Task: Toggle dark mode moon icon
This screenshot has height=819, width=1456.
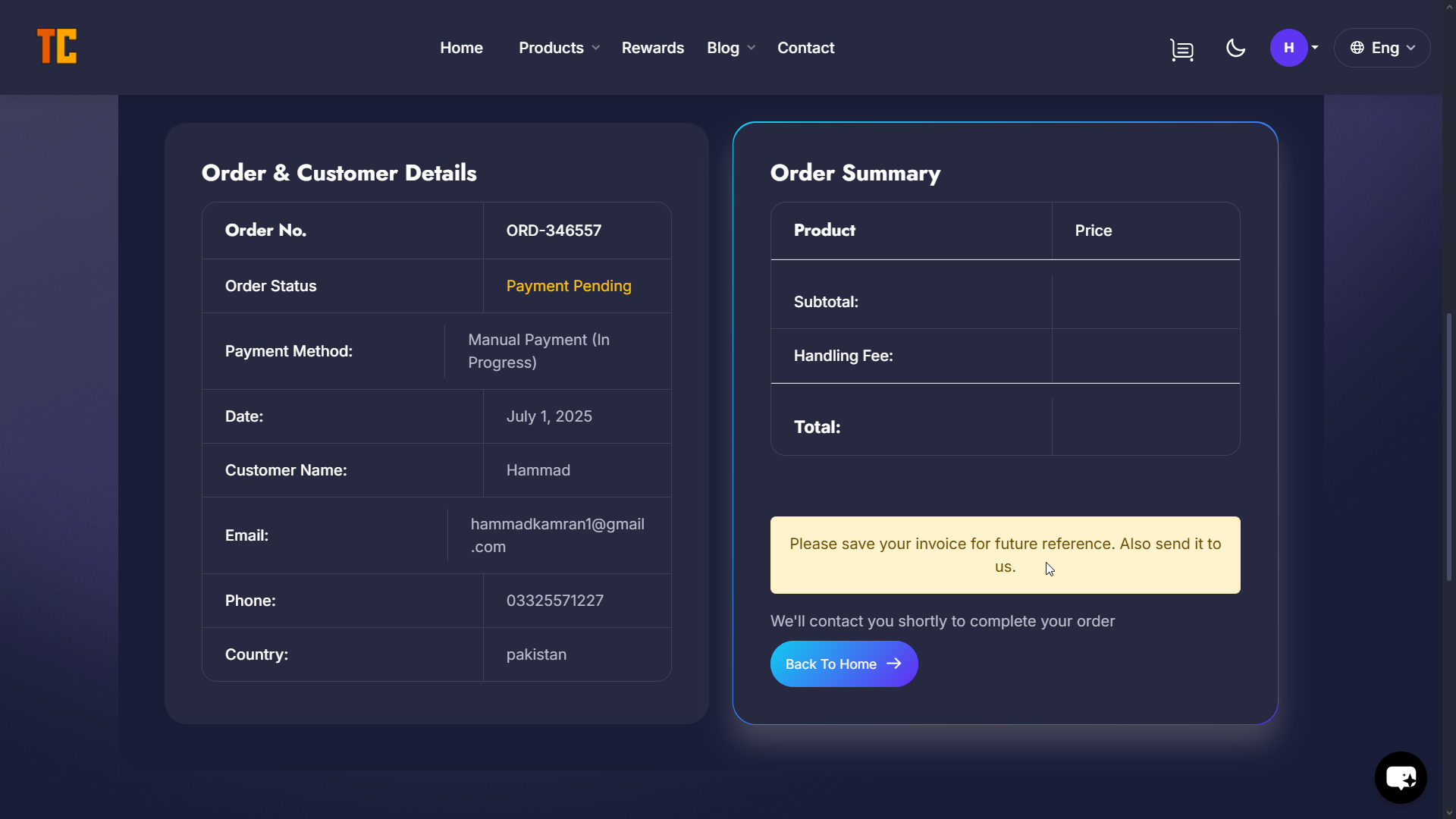Action: (1235, 48)
